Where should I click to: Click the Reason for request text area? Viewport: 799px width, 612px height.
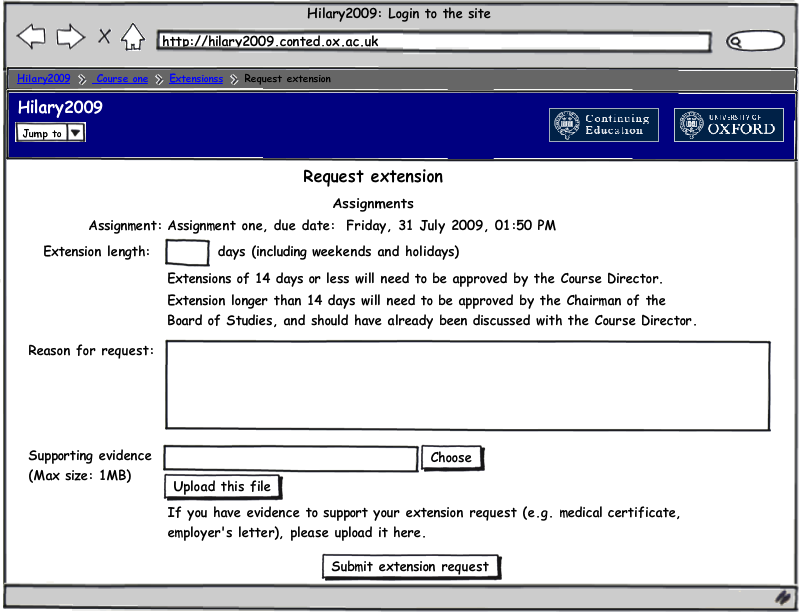[467, 385]
